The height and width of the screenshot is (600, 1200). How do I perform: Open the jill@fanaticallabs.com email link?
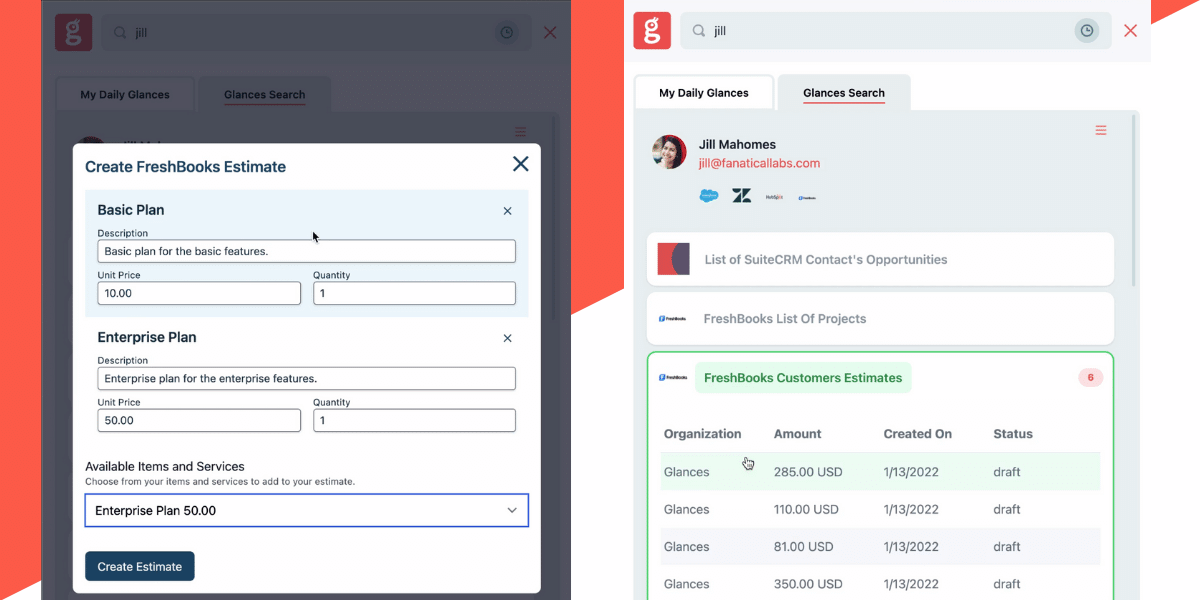pos(759,163)
